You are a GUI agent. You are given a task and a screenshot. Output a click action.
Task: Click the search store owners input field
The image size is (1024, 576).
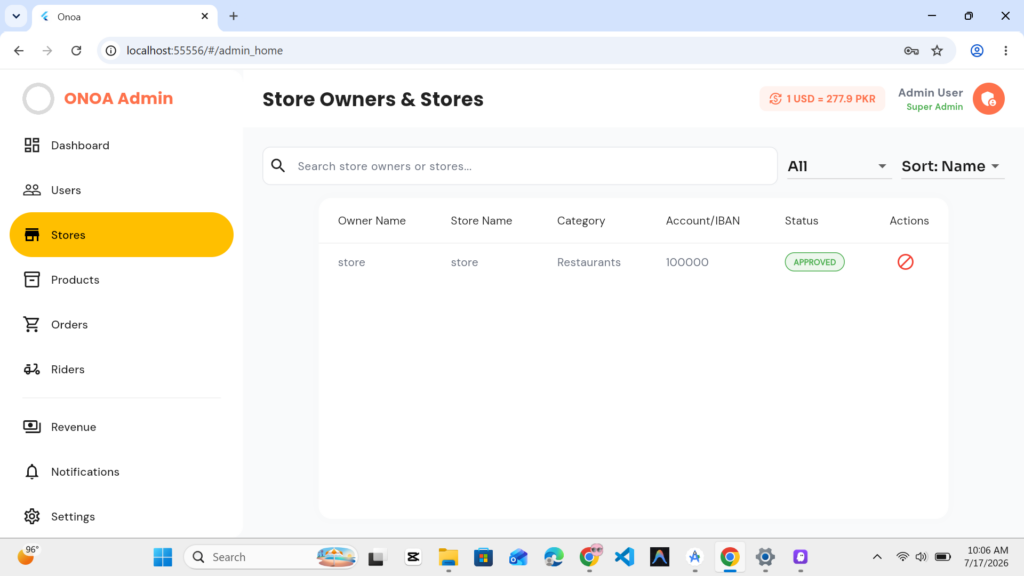[x=520, y=166]
